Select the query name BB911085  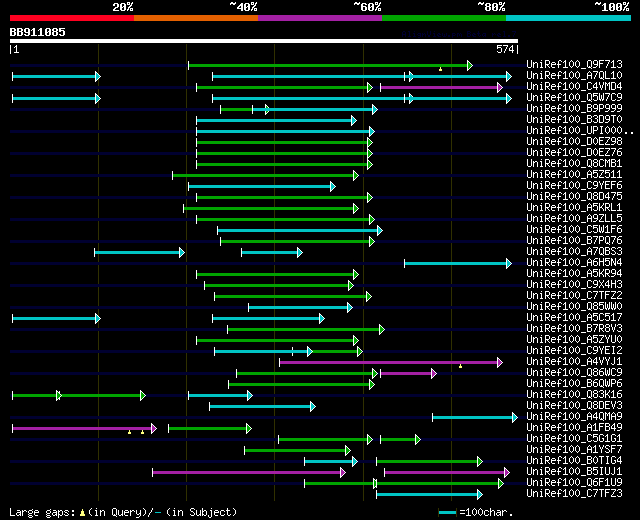pos(38,32)
